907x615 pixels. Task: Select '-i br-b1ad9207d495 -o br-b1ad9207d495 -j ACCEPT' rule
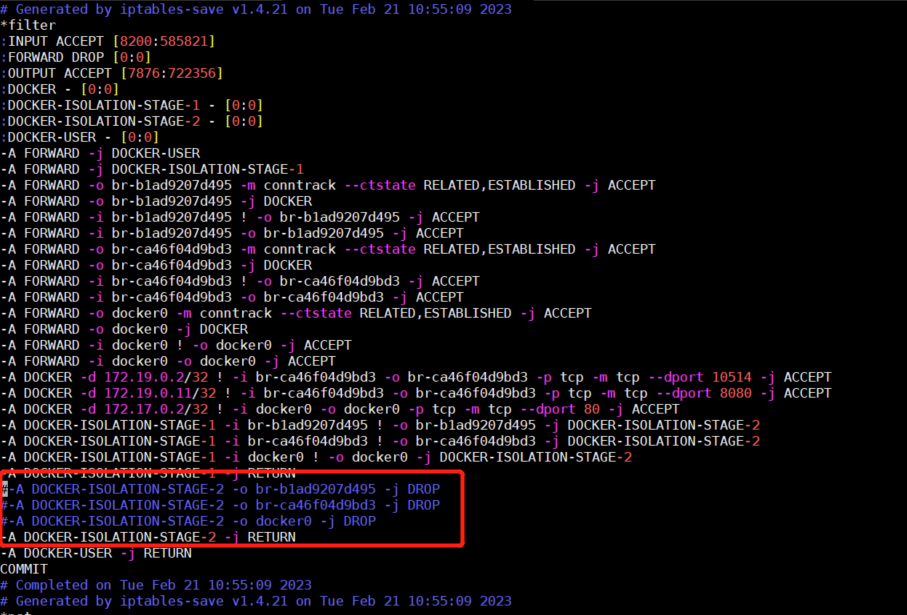pos(232,233)
